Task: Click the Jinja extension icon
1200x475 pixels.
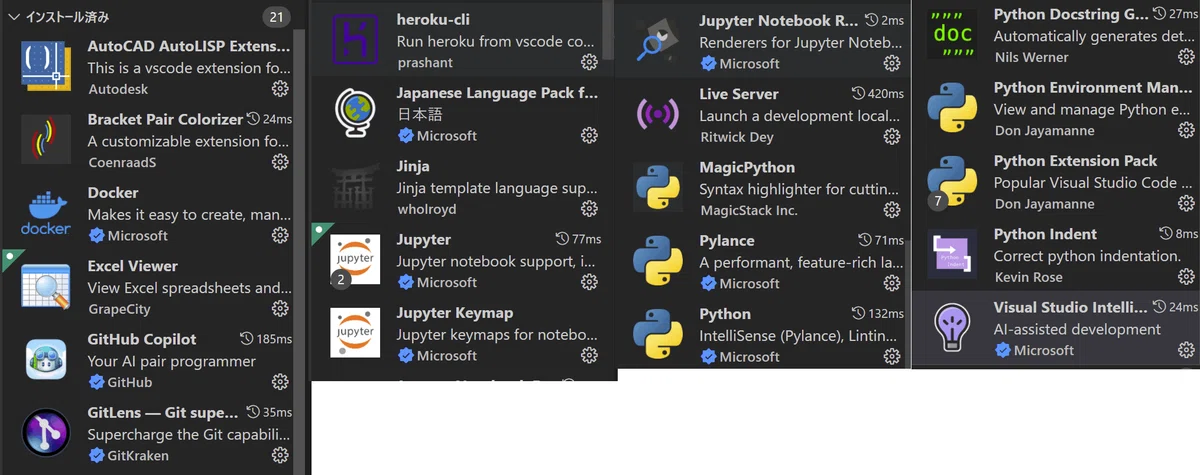Action: [355, 186]
